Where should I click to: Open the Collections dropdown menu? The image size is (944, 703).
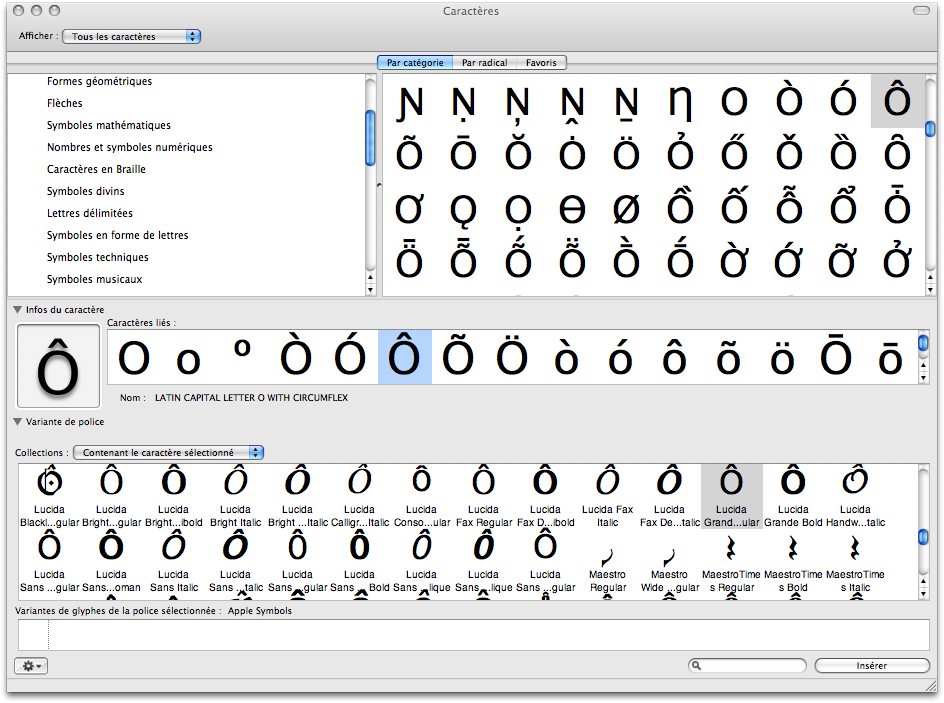point(169,453)
